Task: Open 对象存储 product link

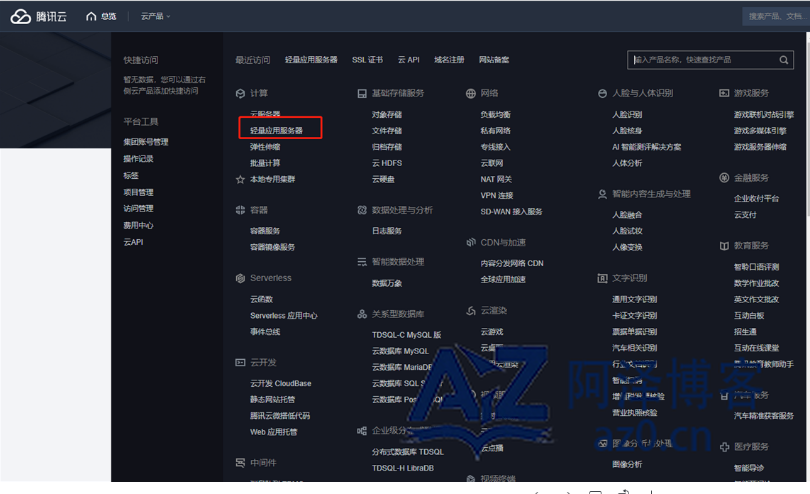Action: (387, 115)
